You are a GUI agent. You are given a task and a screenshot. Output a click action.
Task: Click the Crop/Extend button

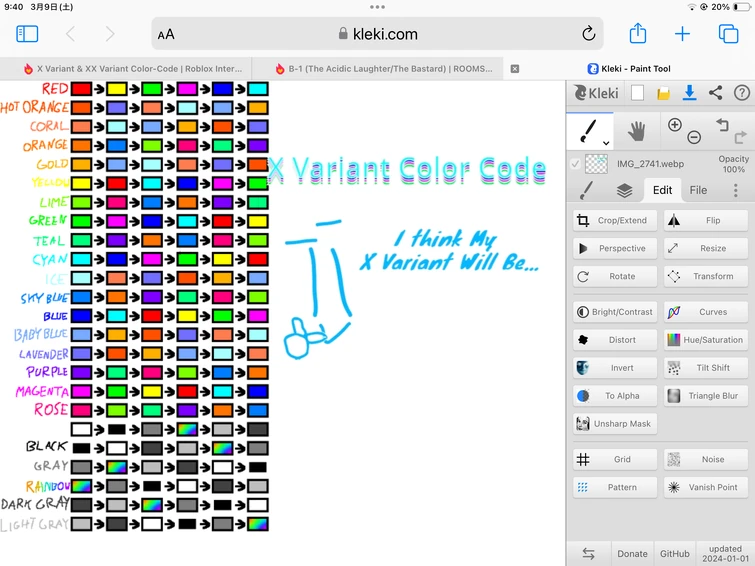pos(615,221)
